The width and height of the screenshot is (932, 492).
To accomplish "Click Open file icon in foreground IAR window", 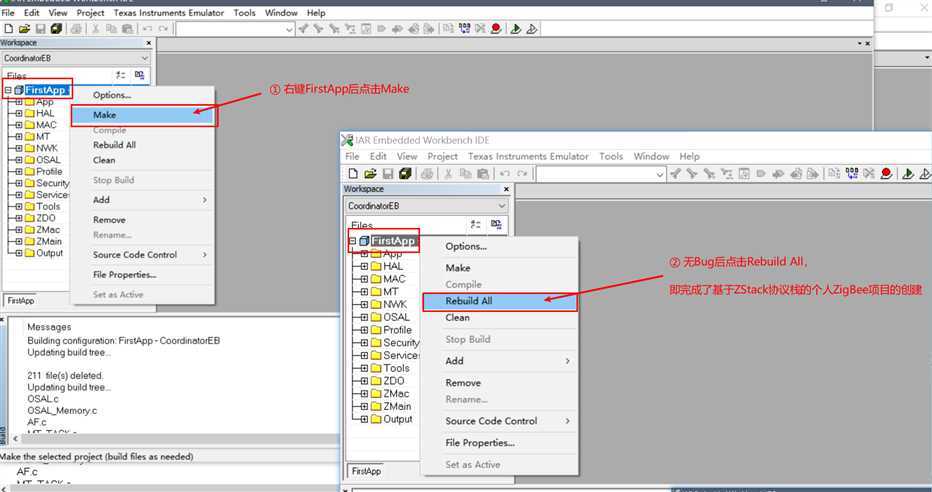I will click(x=370, y=174).
